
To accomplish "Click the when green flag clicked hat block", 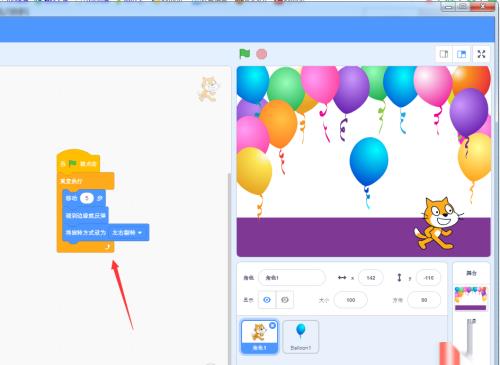I will point(79,161).
